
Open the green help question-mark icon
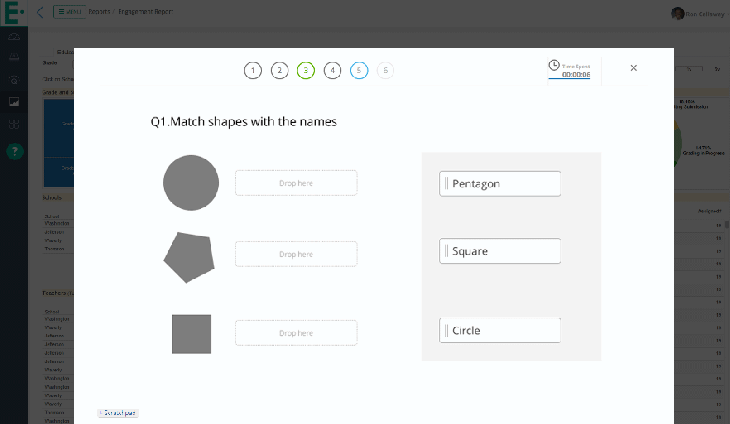pyautogui.click(x=14, y=151)
